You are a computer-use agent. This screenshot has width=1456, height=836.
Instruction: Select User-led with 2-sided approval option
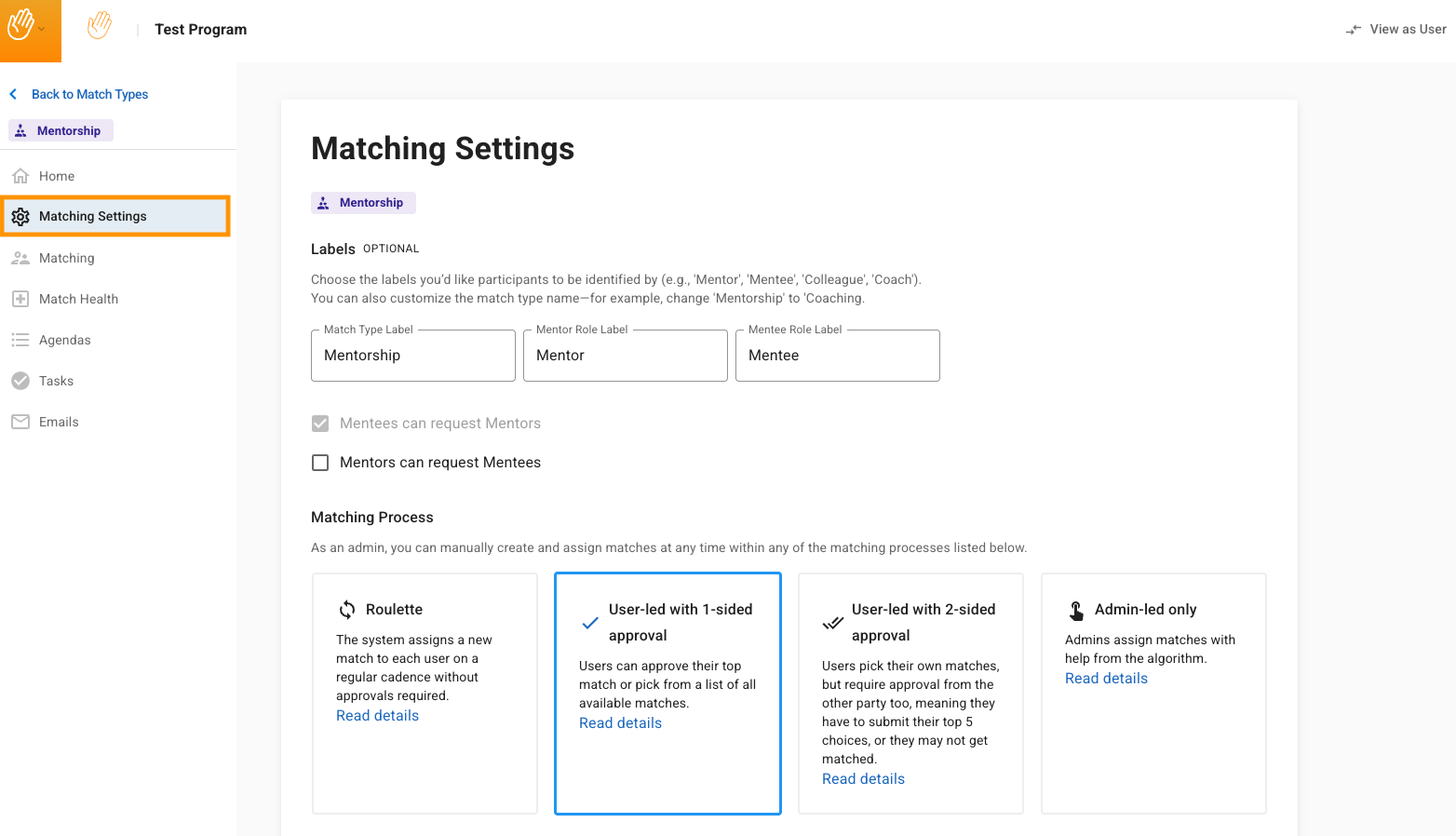pos(910,693)
